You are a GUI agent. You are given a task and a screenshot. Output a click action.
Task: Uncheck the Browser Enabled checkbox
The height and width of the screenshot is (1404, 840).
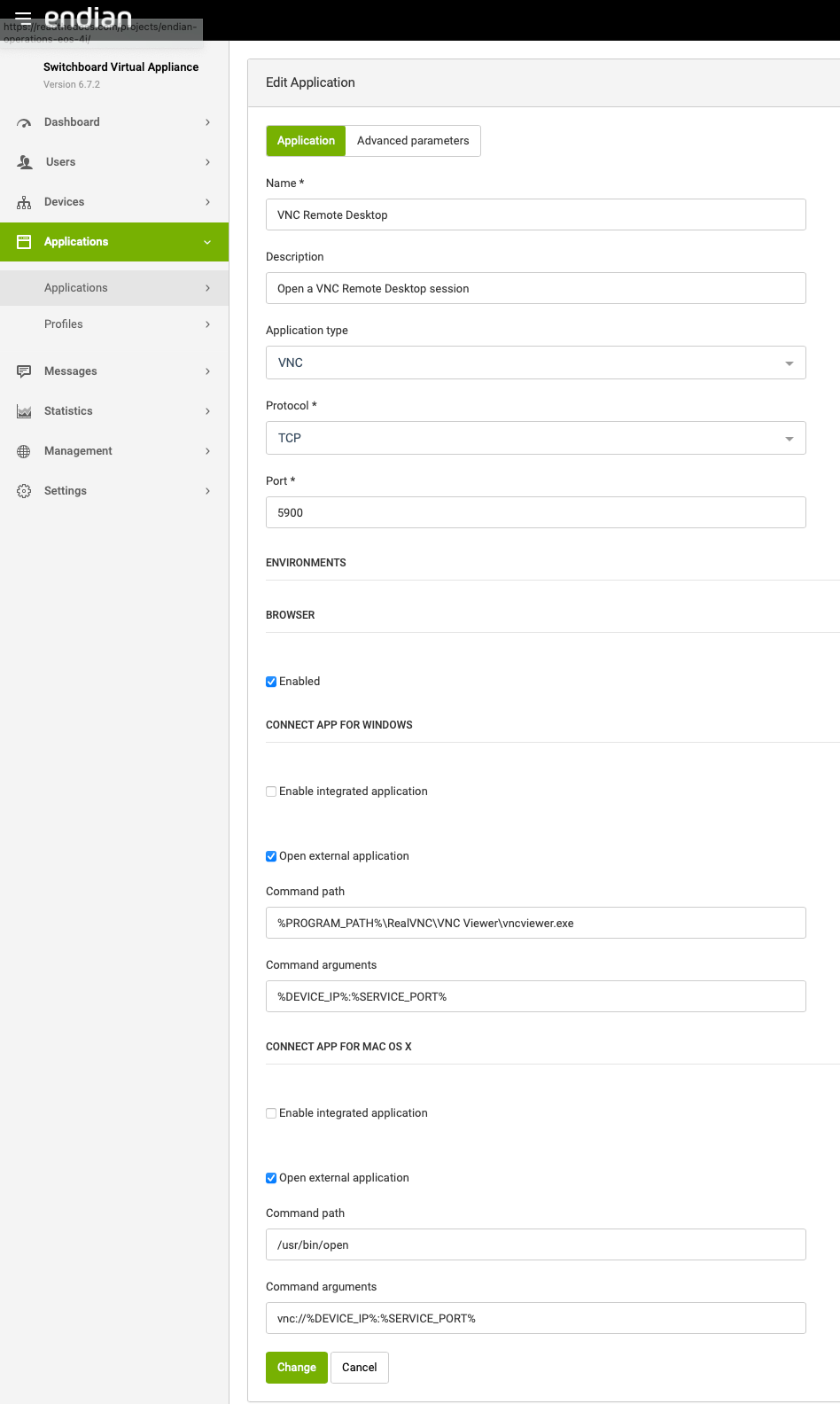tap(271, 682)
